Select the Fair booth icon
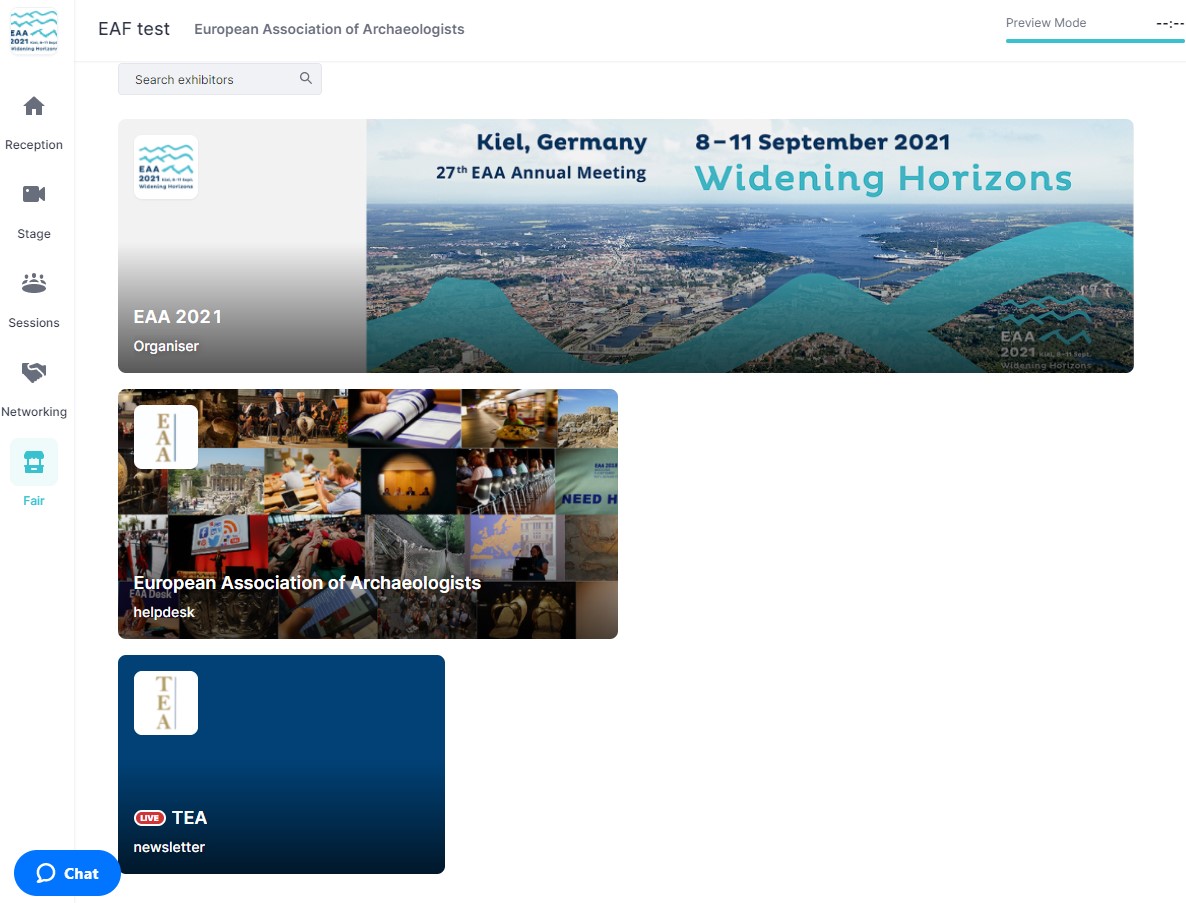1186x903 pixels. tap(34, 462)
